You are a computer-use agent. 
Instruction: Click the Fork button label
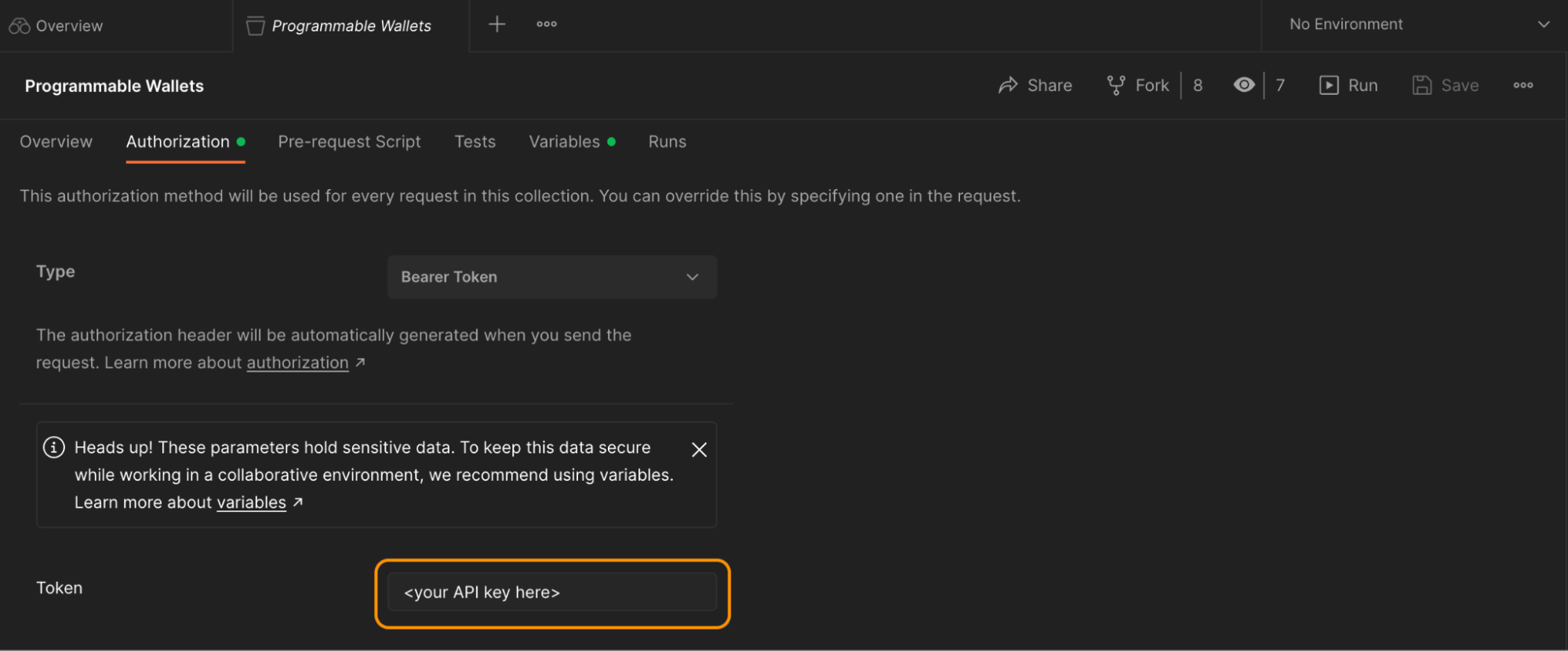[x=1151, y=85]
